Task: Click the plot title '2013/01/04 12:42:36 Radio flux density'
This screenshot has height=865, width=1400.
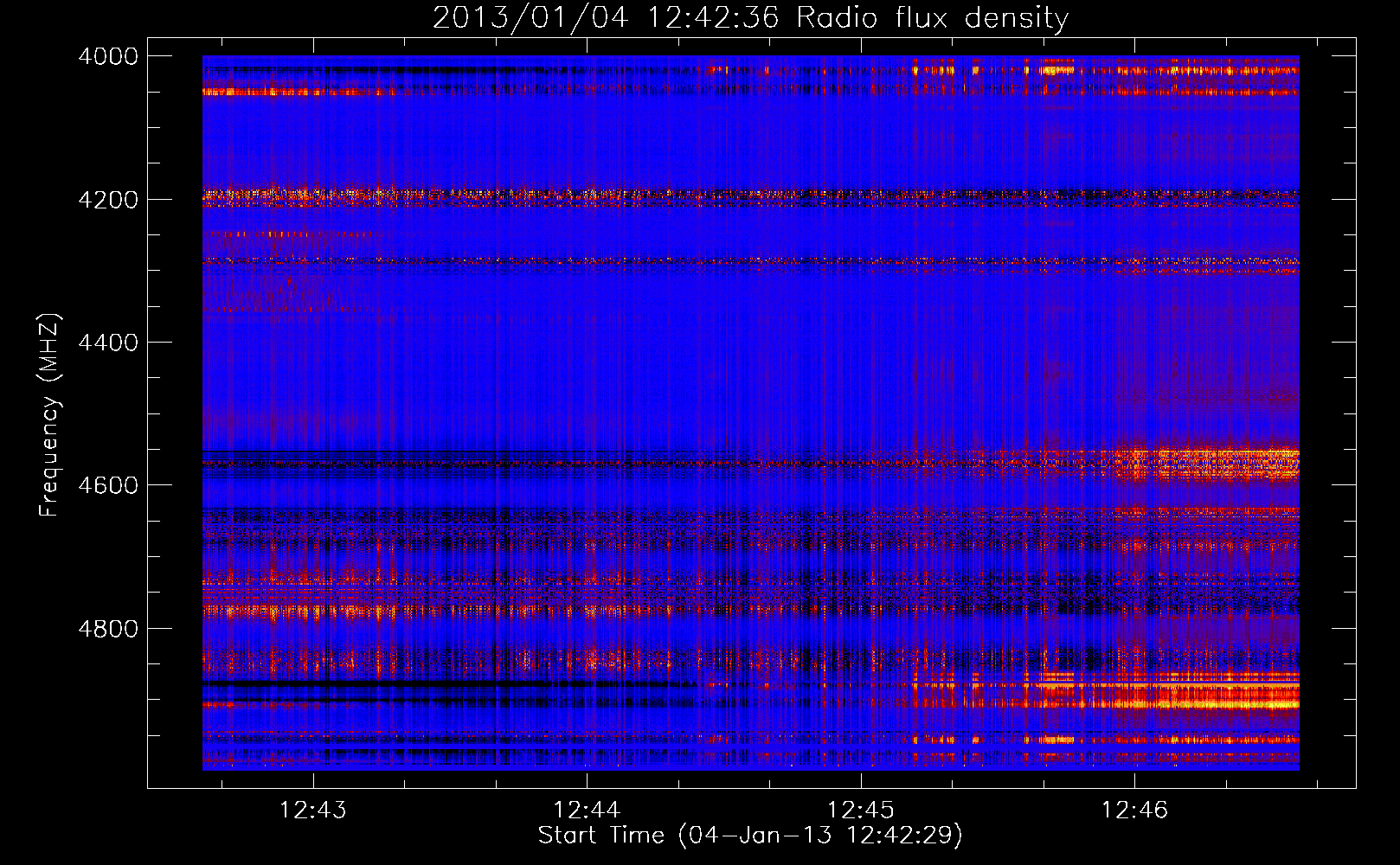Action: (750, 18)
